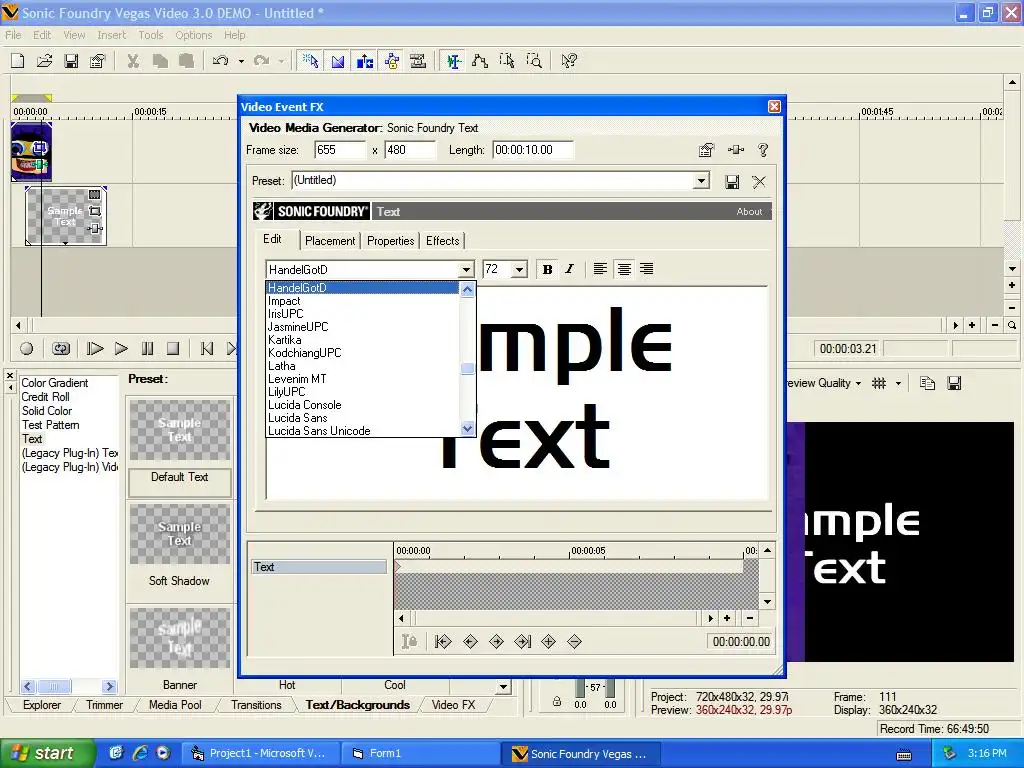Click the Delete Preset X icon

pyautogui.click(x=759, y=182)
